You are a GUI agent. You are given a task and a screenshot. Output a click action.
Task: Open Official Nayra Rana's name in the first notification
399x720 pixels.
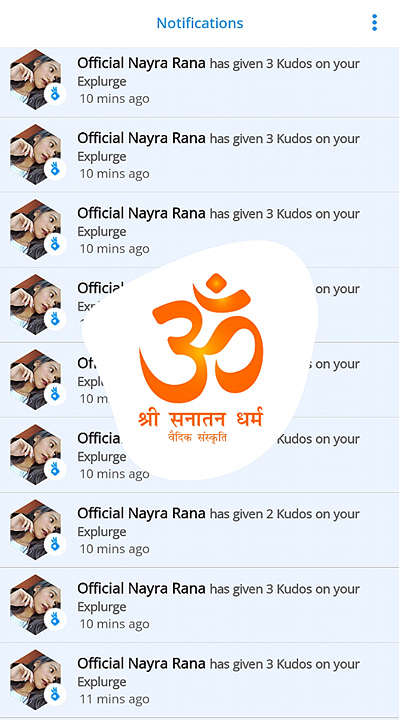(141, 63)
